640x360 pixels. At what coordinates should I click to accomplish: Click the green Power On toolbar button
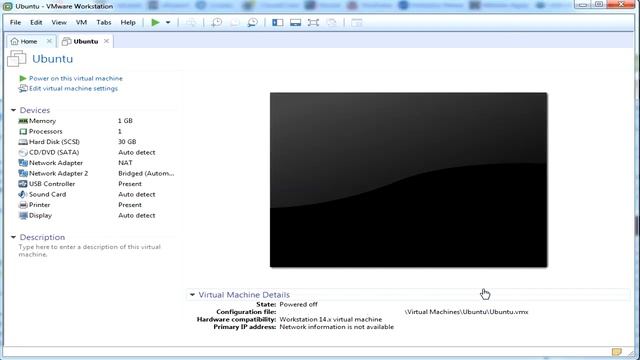(x=155, y=22)
